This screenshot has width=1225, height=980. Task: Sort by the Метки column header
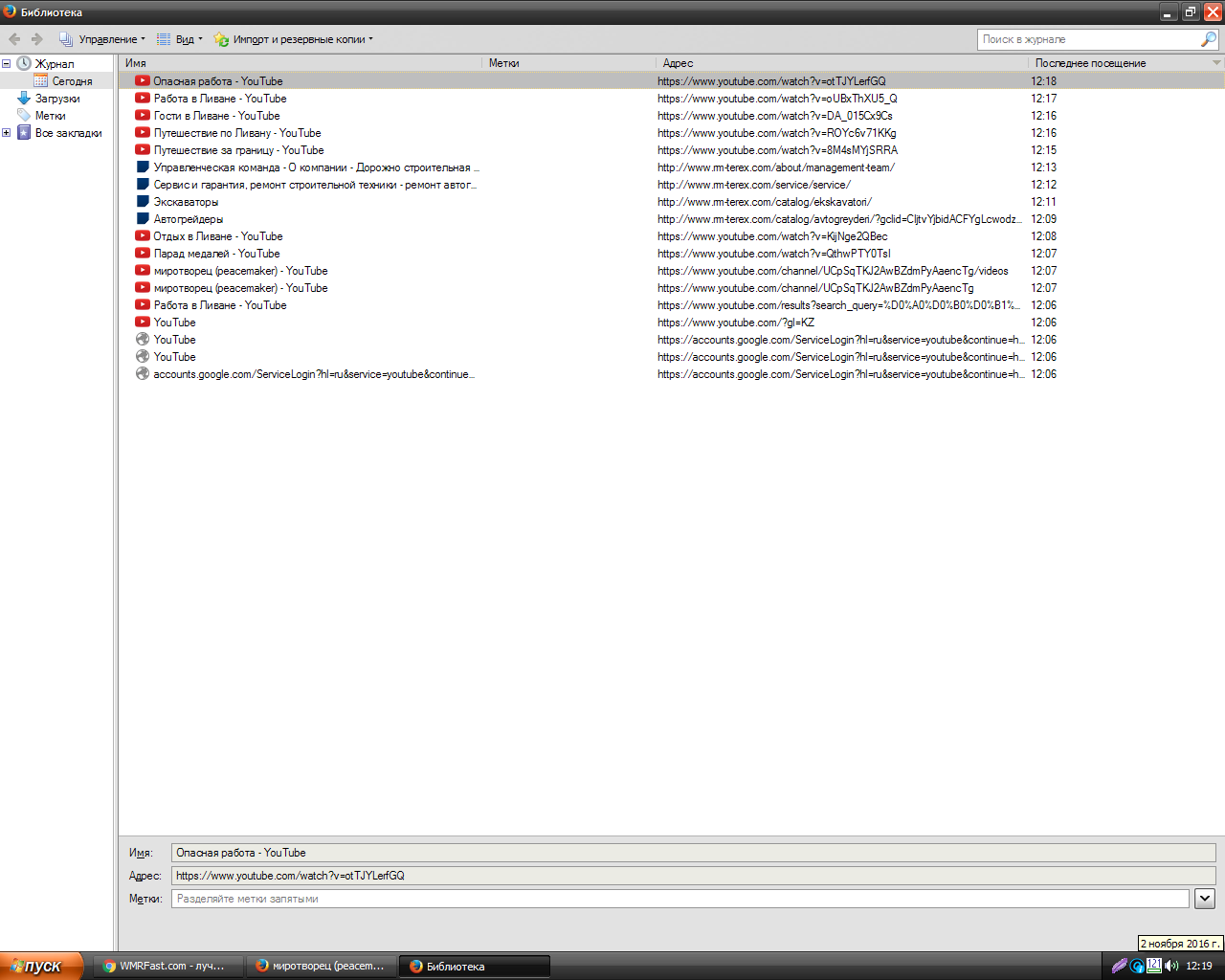569,63
